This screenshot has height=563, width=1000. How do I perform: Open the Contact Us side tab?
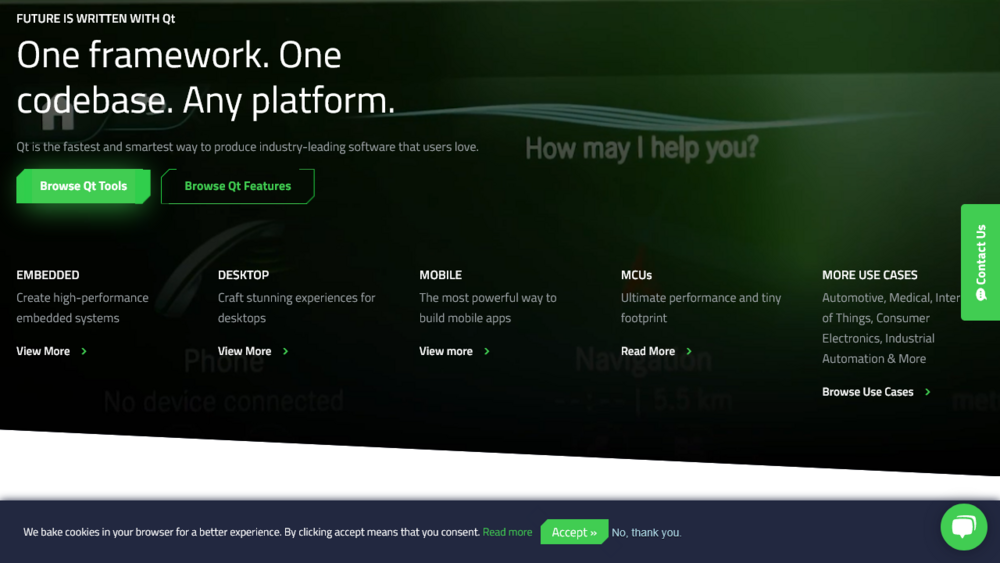pyautogui.click(x=980, y=262)
